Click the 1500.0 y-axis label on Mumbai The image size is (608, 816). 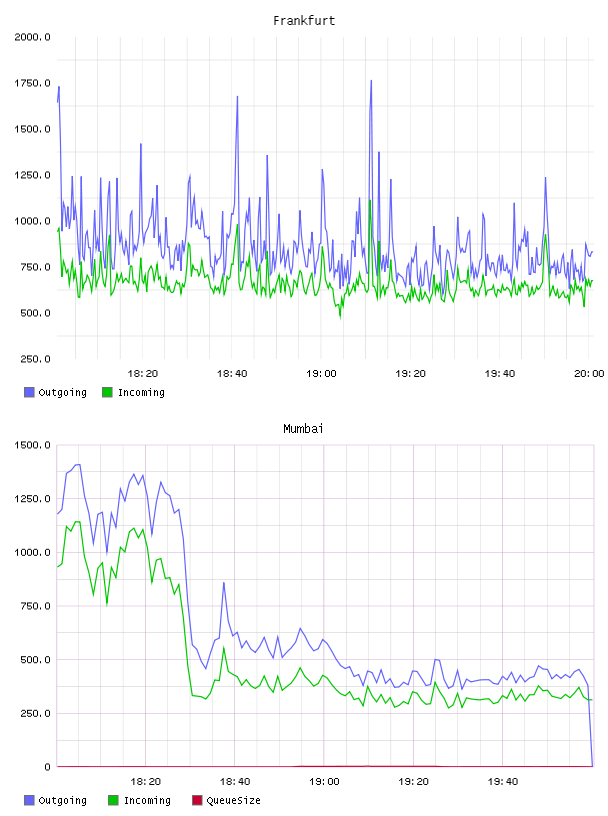click(32, 445)
